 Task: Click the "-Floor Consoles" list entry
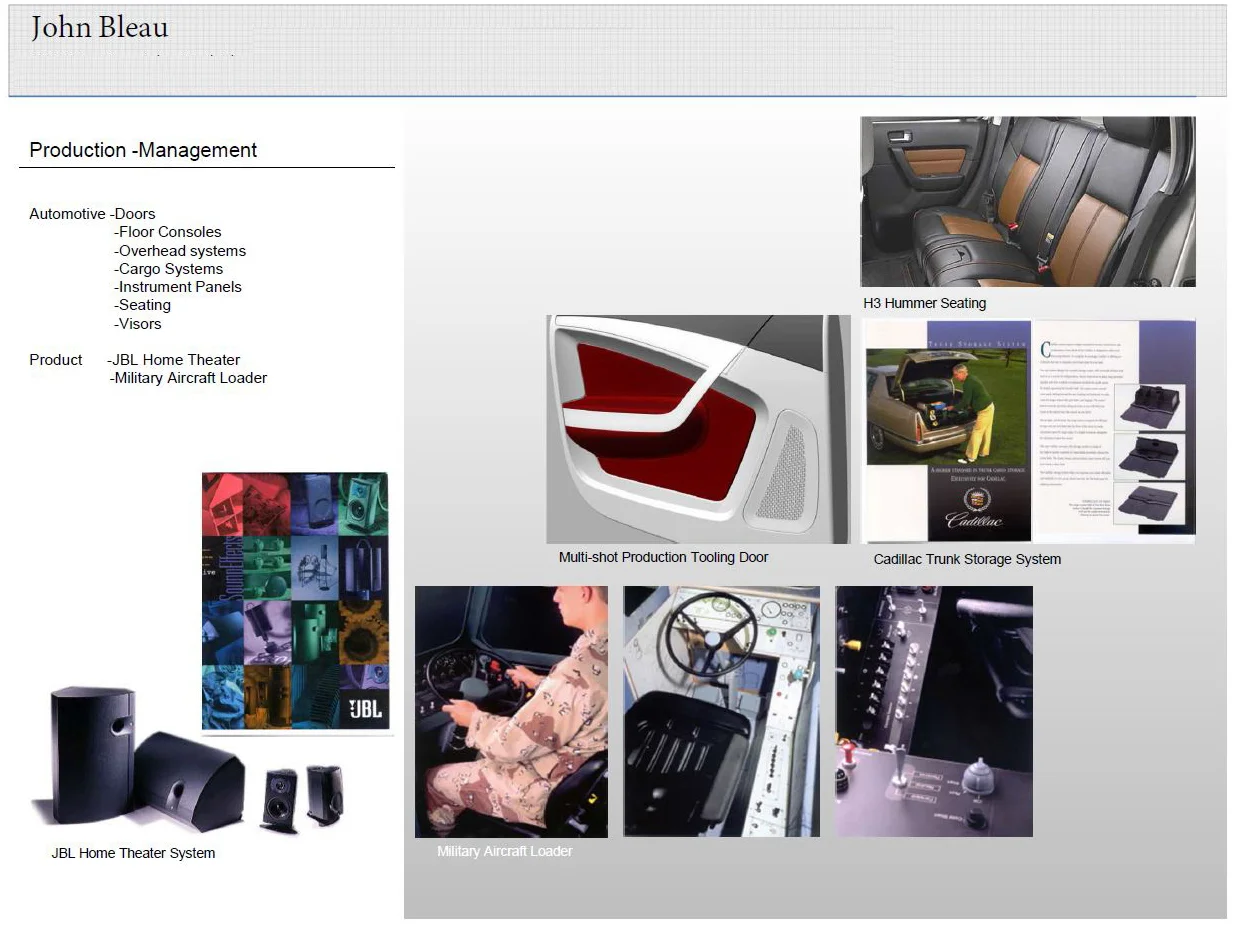click(168, 232)
